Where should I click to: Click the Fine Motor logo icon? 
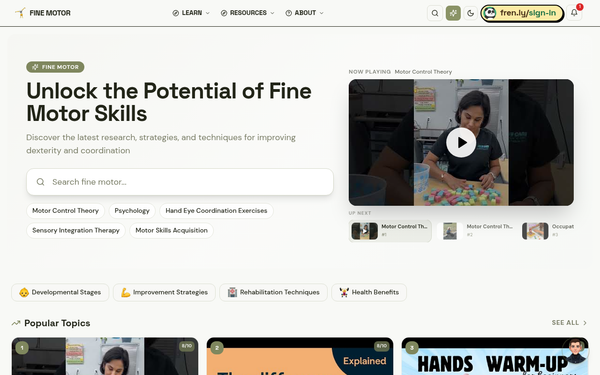(20, 13)
